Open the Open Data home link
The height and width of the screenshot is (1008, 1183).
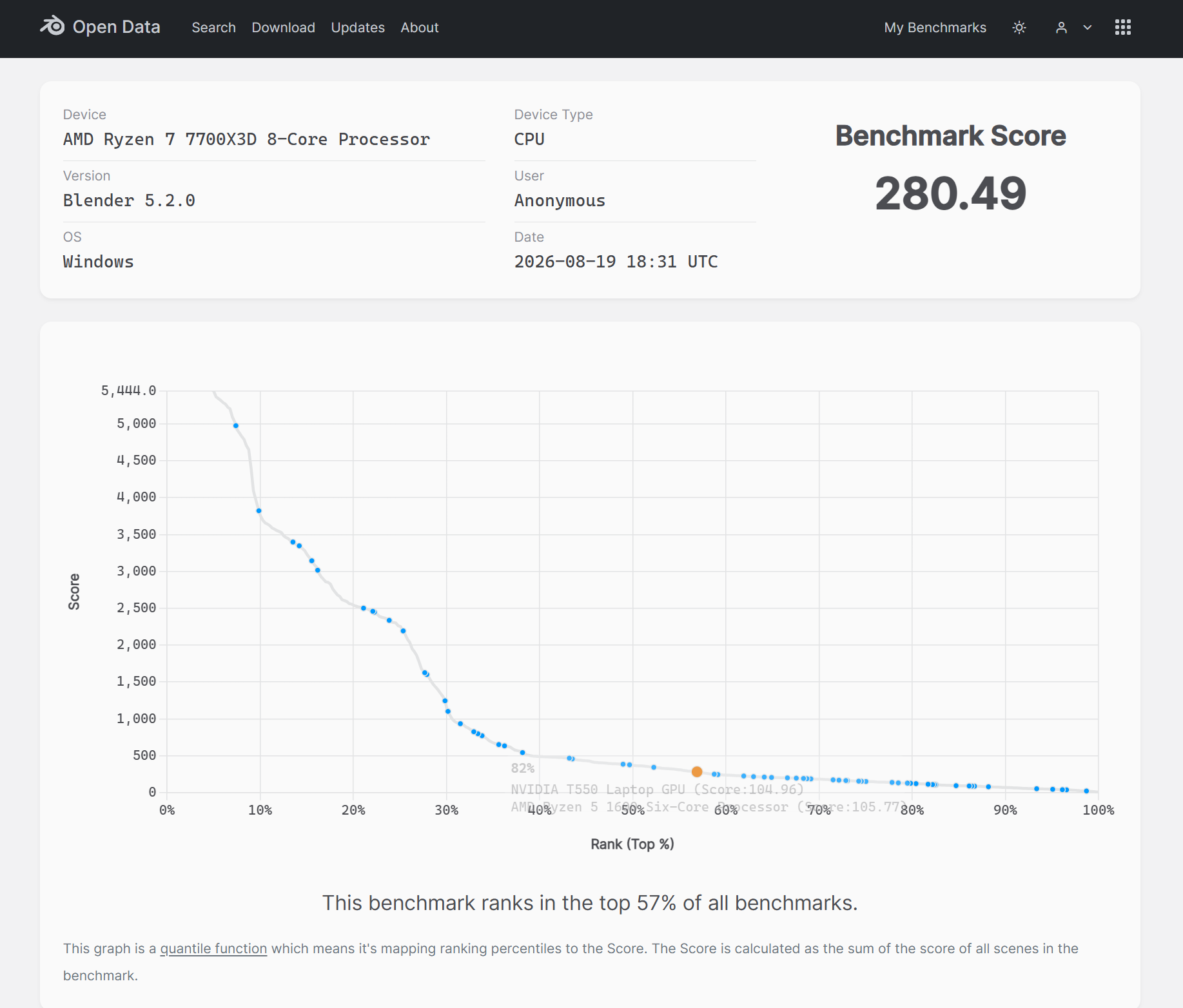click(100, 27)
